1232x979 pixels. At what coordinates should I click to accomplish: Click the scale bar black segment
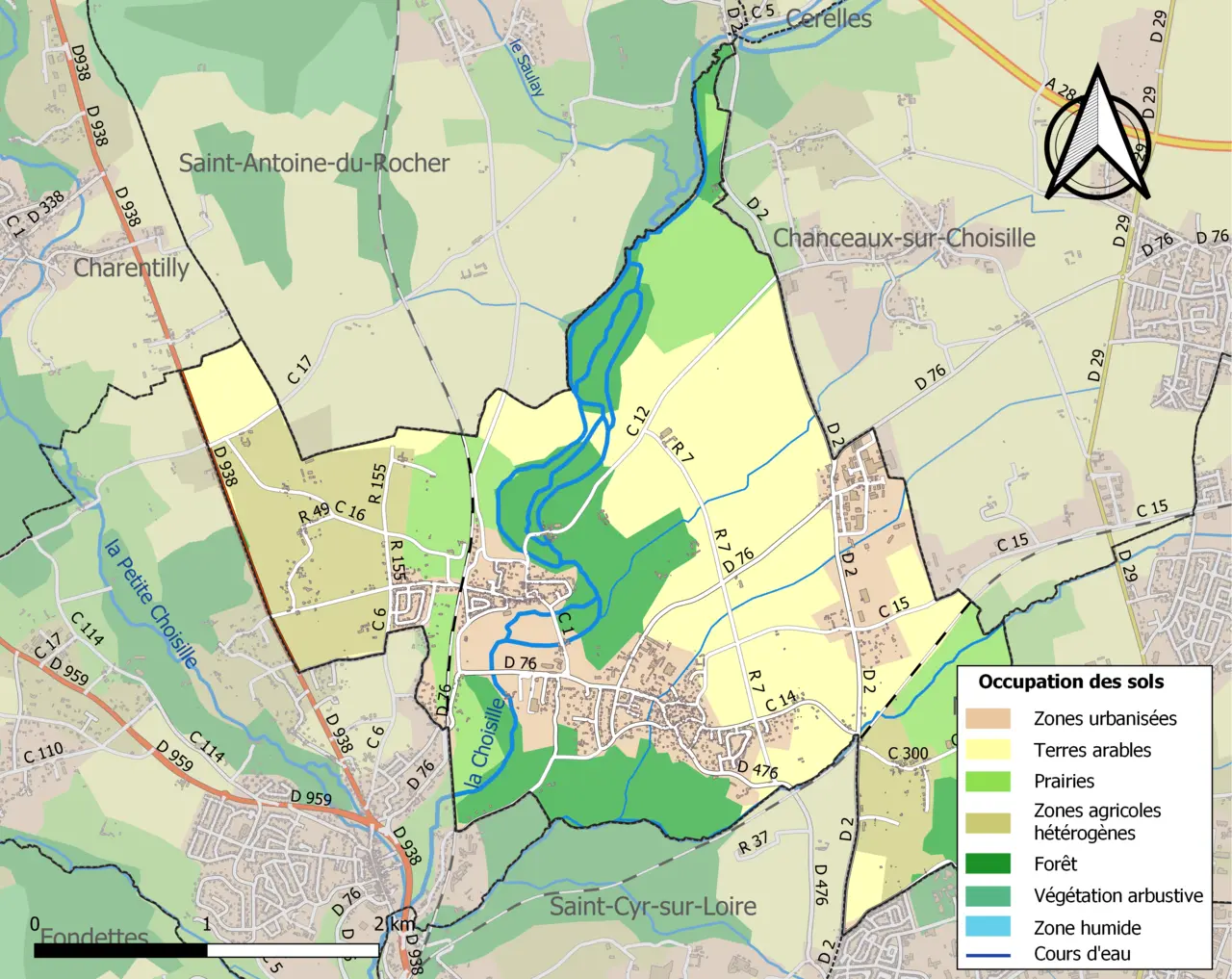coord(120,950)
